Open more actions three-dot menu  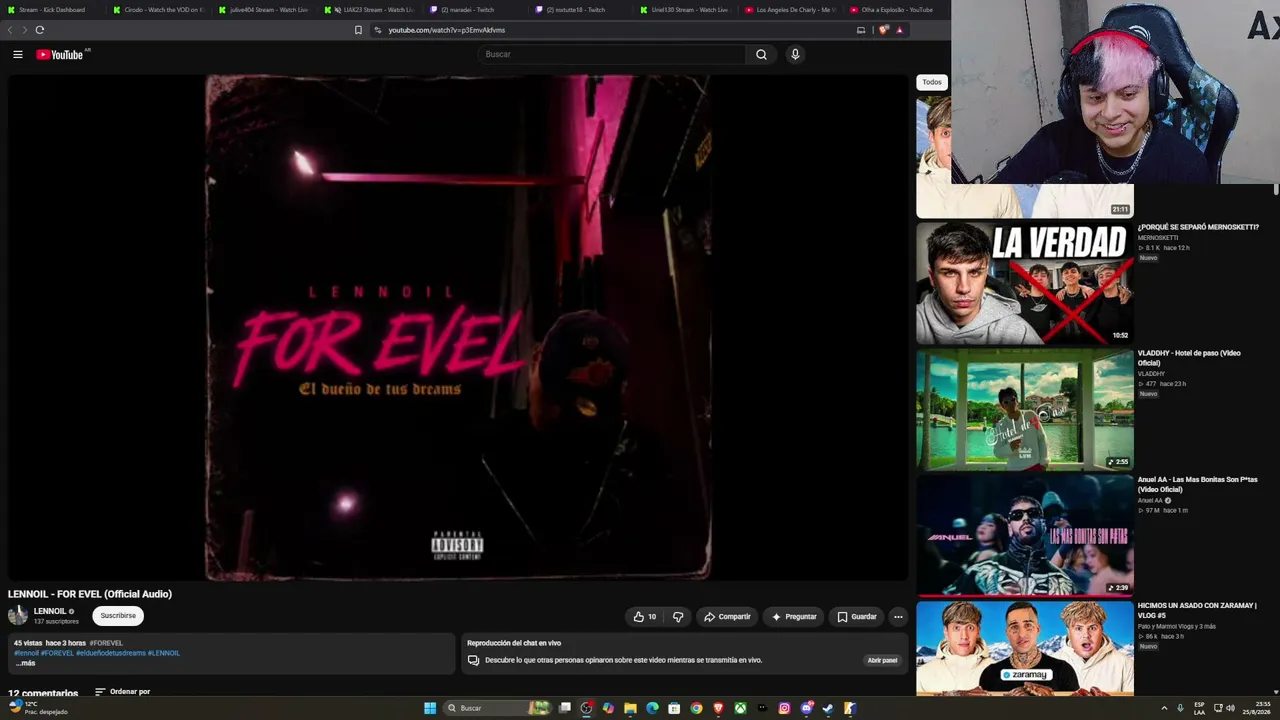point(898,617)
